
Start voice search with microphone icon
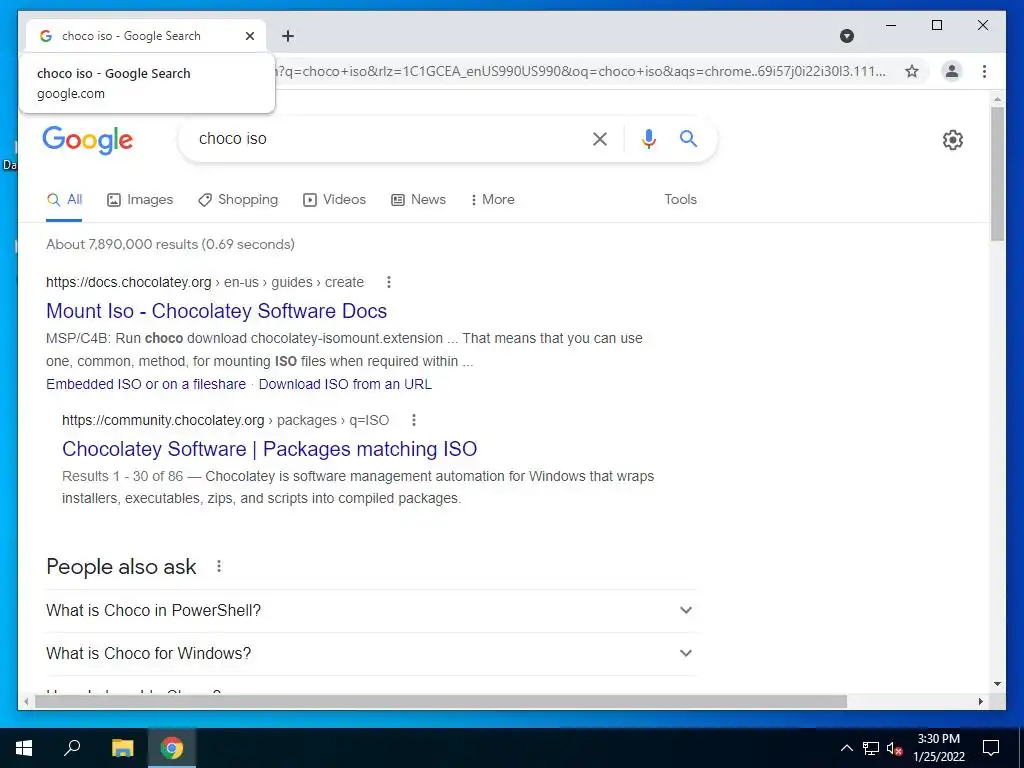pos(648,139)
